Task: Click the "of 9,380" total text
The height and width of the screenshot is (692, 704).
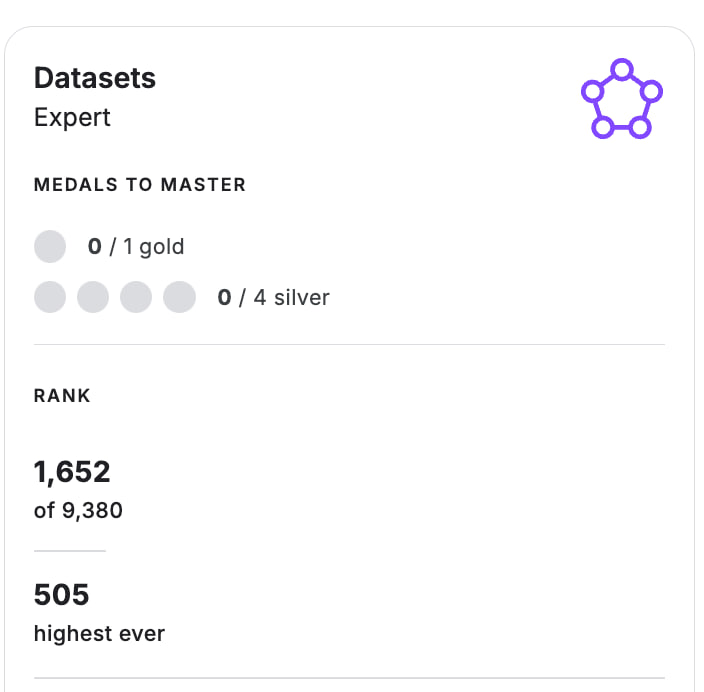Action: (78, 510)
